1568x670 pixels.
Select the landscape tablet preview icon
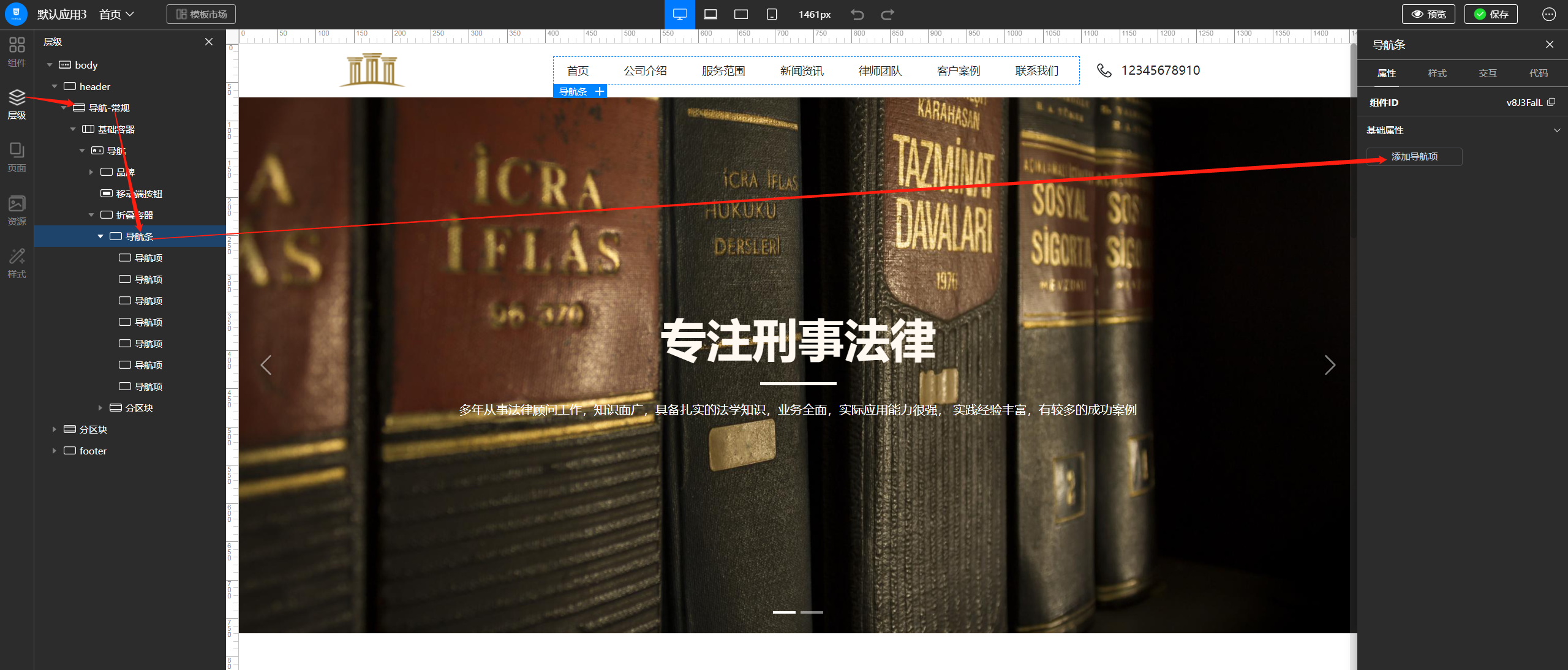[x=741, y=14]
